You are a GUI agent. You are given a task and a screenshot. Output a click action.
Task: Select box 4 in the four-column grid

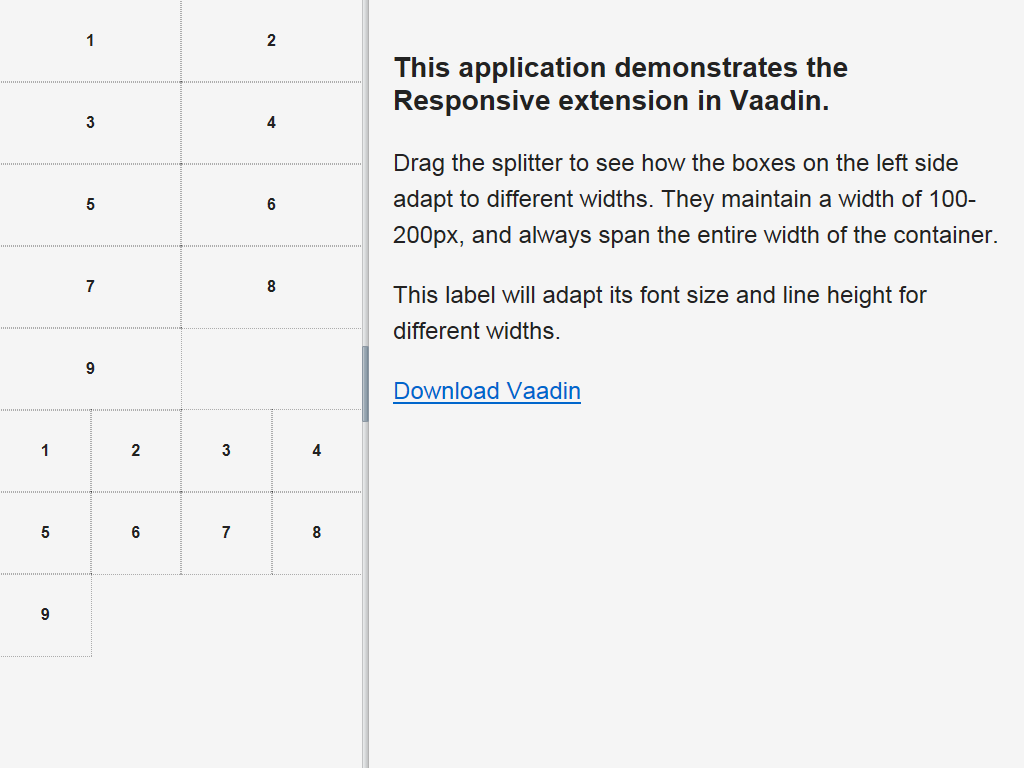[x=317, y=451]
